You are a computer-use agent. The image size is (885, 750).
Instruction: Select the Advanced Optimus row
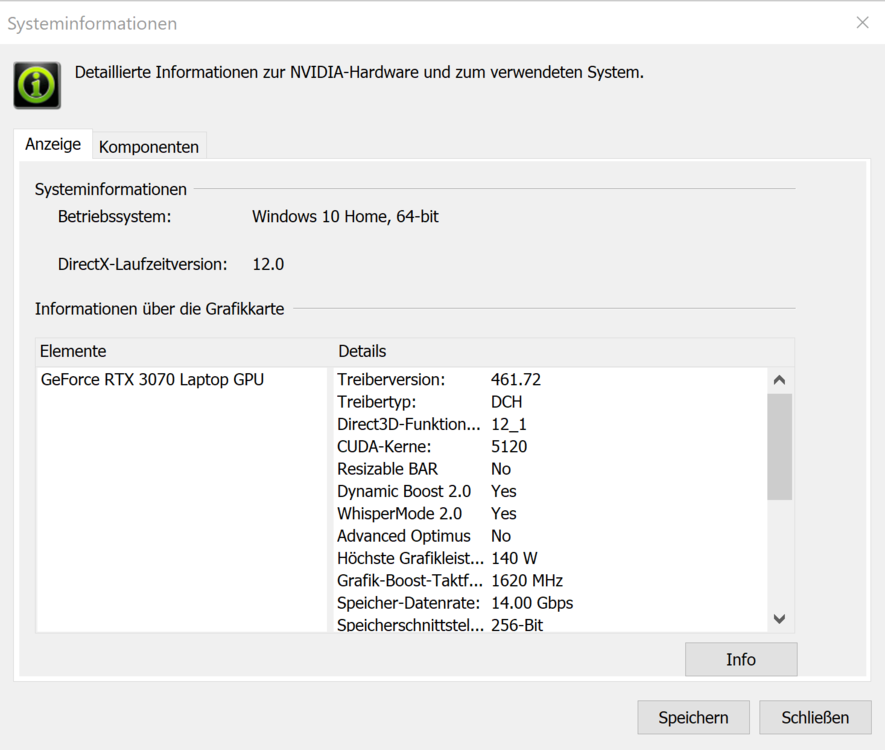click(x=424, y=536)
